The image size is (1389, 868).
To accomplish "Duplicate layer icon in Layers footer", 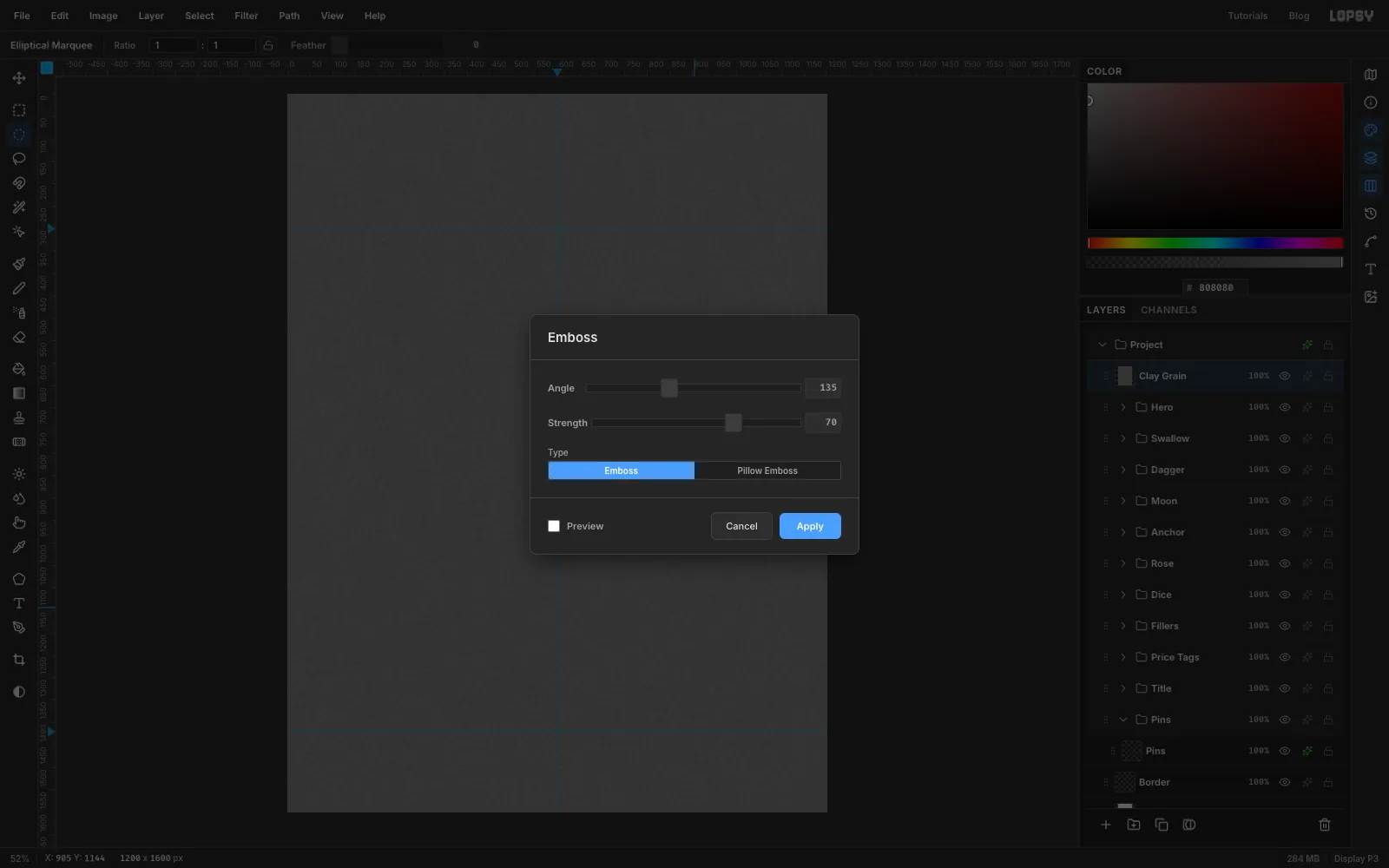I will point(1162,825).
